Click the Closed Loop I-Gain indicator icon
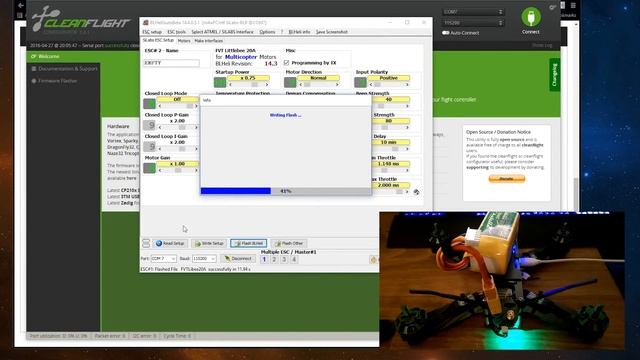Viewport: 640px width, 360px height. (149, 146)
